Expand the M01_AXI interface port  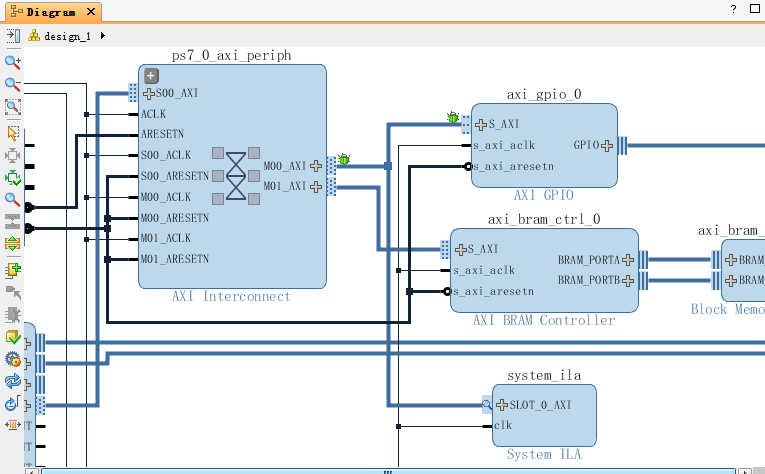click(x=316, y=187)
